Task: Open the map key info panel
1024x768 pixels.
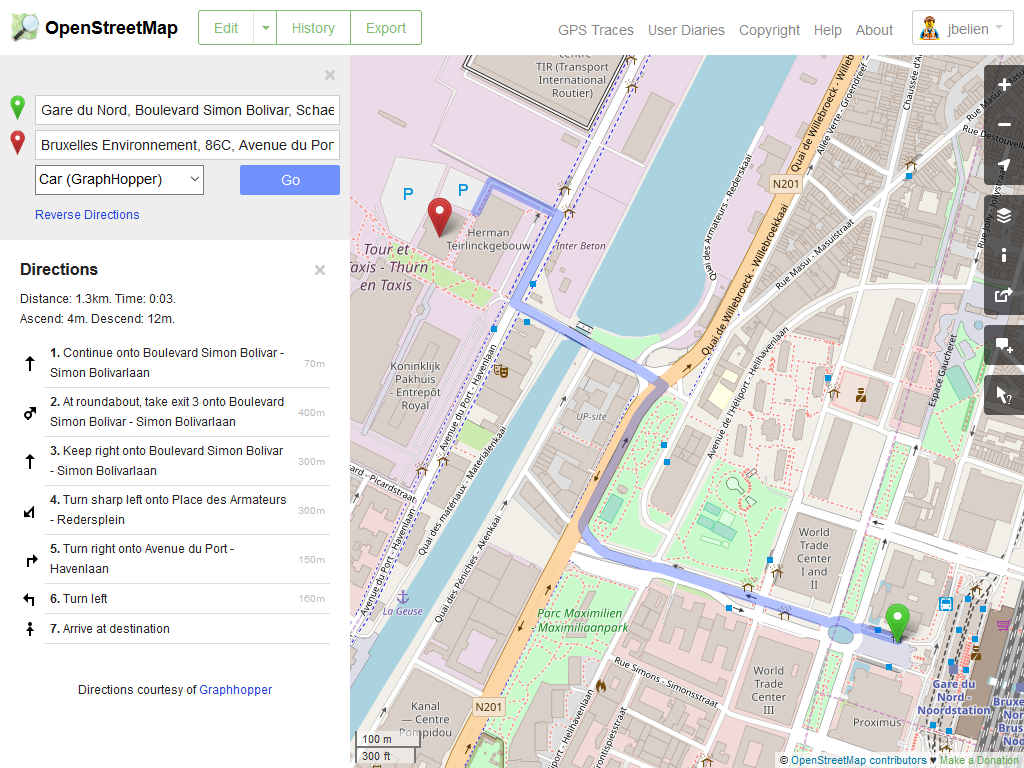Action: click(1004, 255)
